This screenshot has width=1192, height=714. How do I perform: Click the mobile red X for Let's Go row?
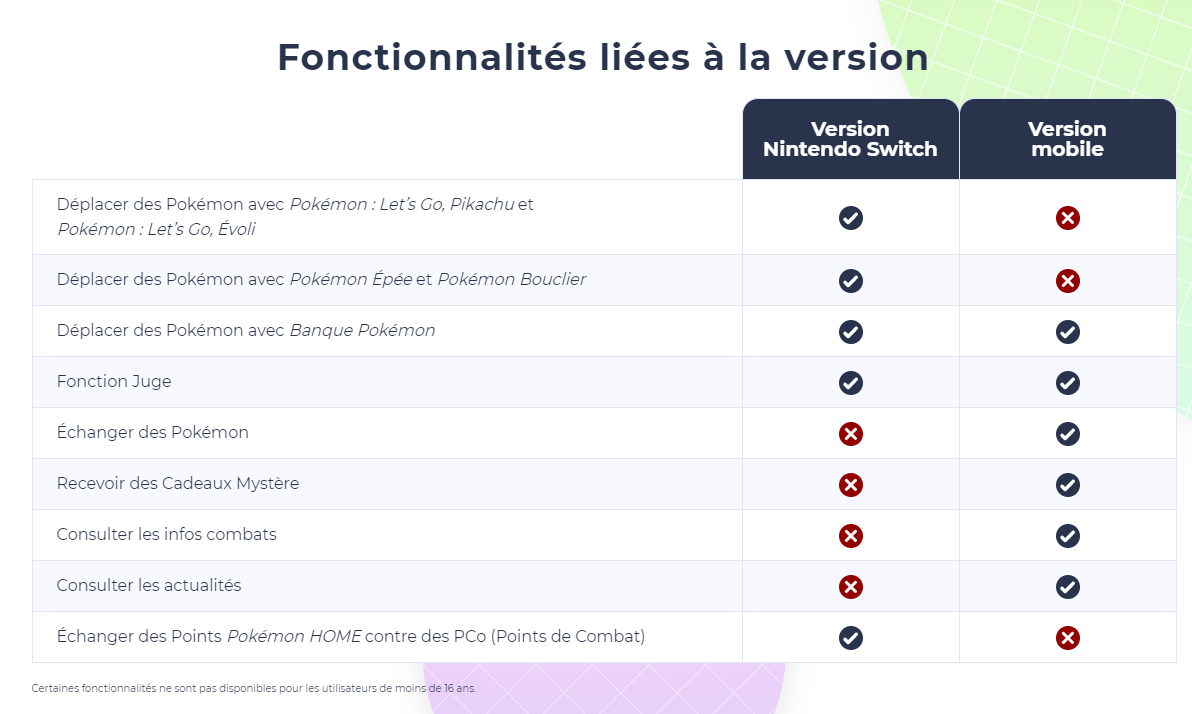click(1067, 218)
